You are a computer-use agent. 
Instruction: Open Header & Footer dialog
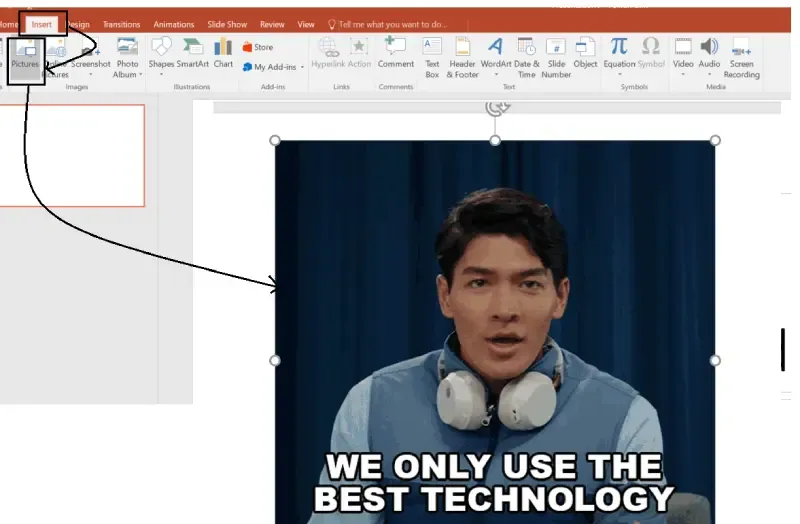pyautogui.click(x=462, y=58)
